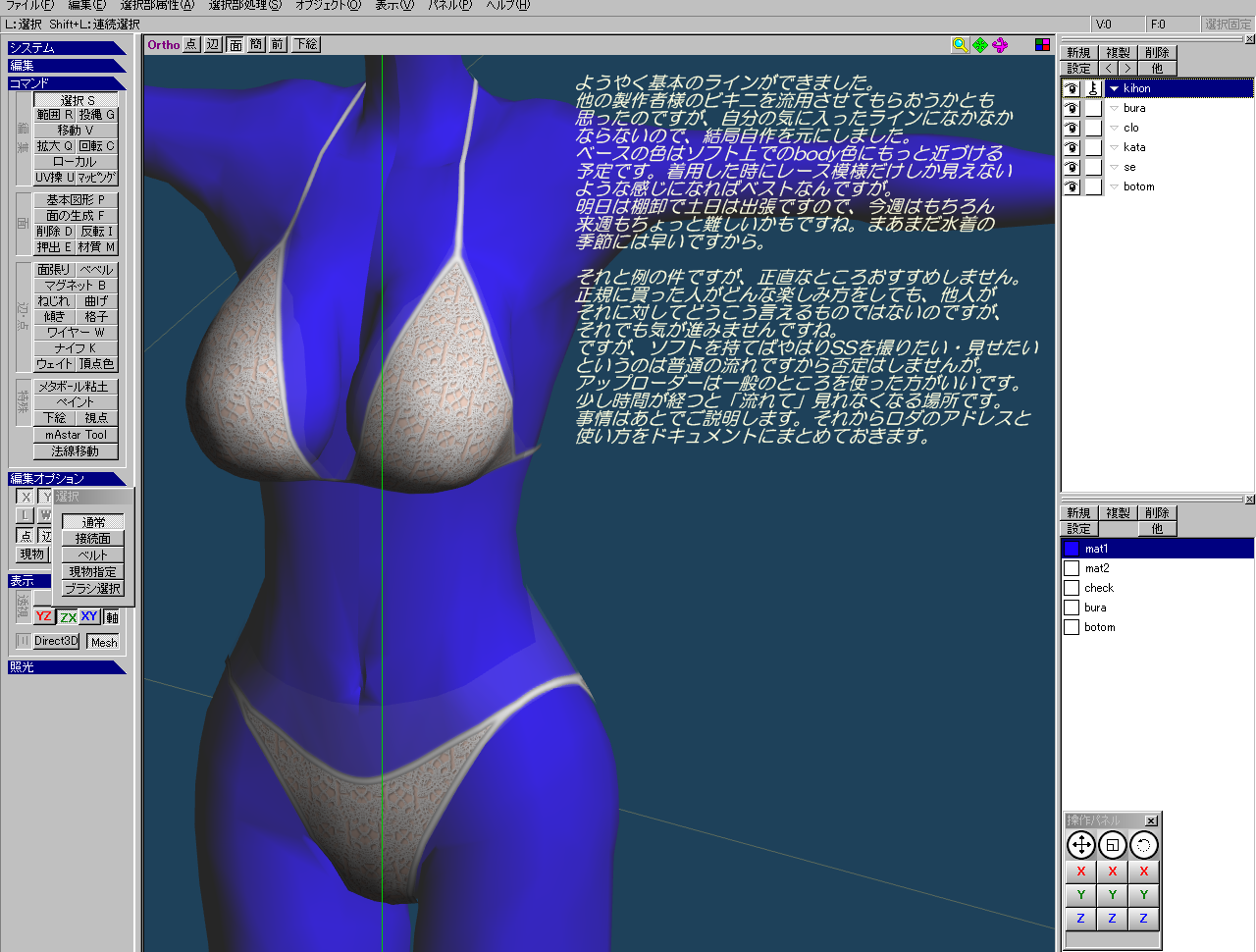Click the green pan view icon
1256x952 pixels.
tap(980, 45)
